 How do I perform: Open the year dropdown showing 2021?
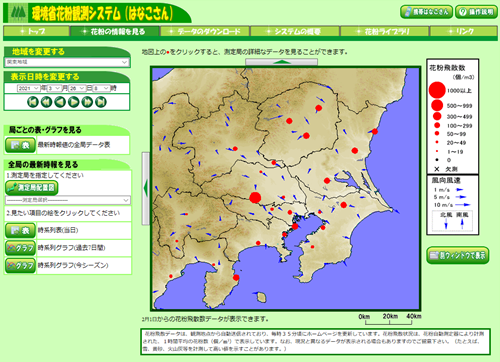(29, 88)
